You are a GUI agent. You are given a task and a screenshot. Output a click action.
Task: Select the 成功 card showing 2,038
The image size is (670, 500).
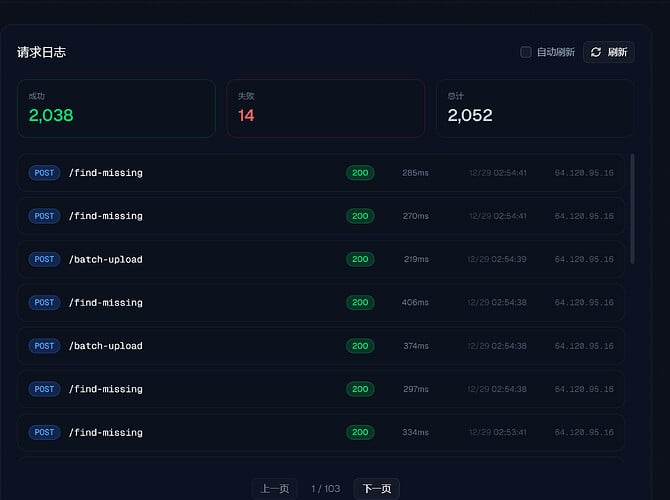[116, 108]
